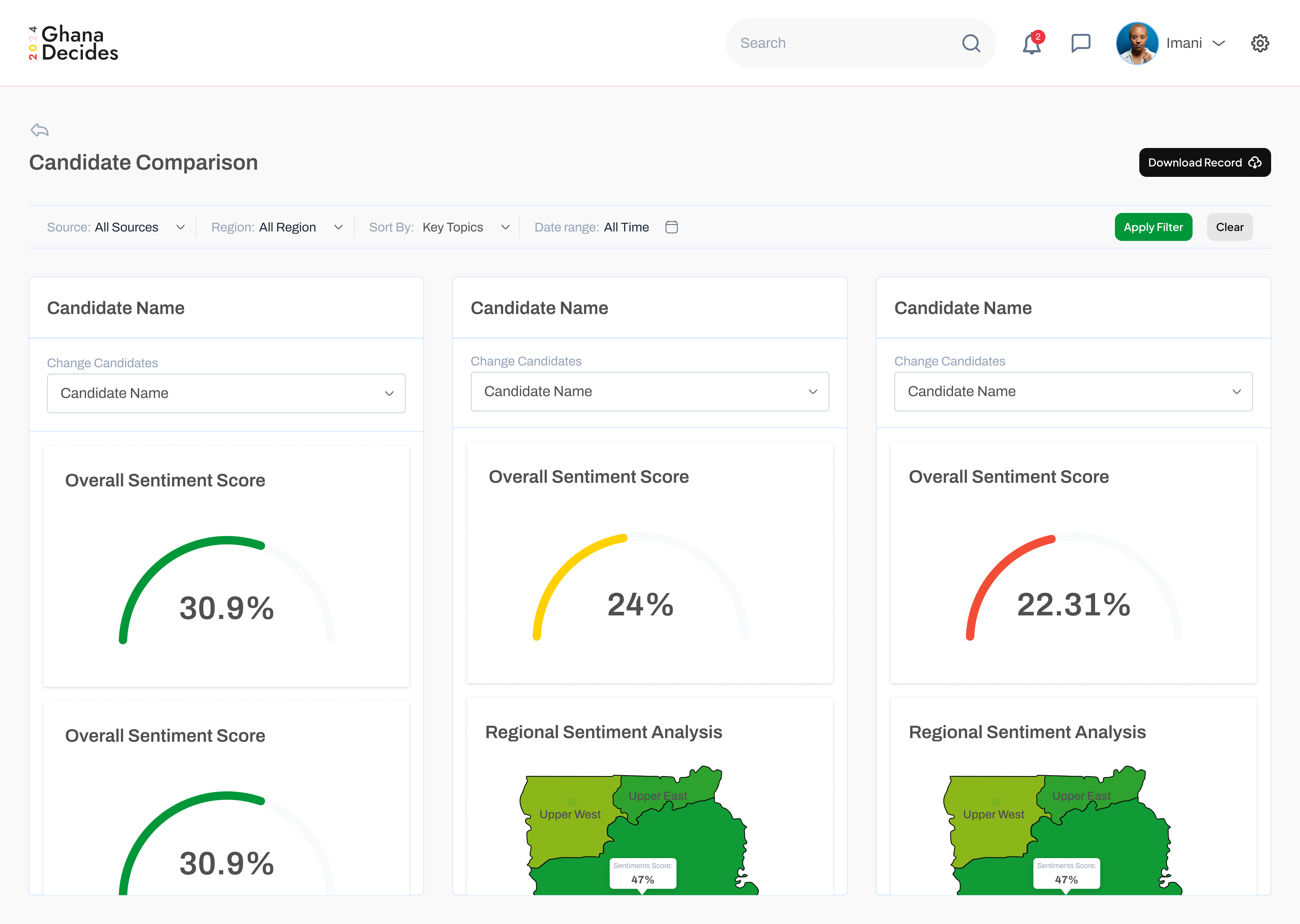The width and height of the screenshot is (1300, 924).
Task: Click the notification bell icon
Action: coord(1031,44)
